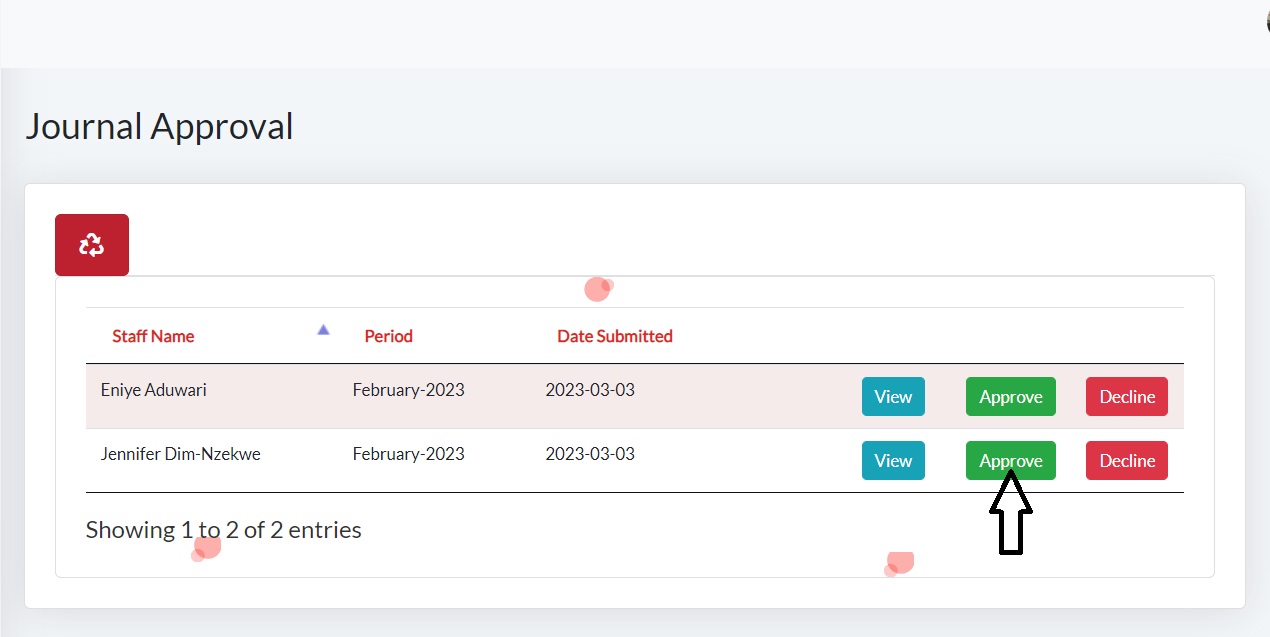Click the red recycle refresh icon button
1270x637 pixels.
91,245
